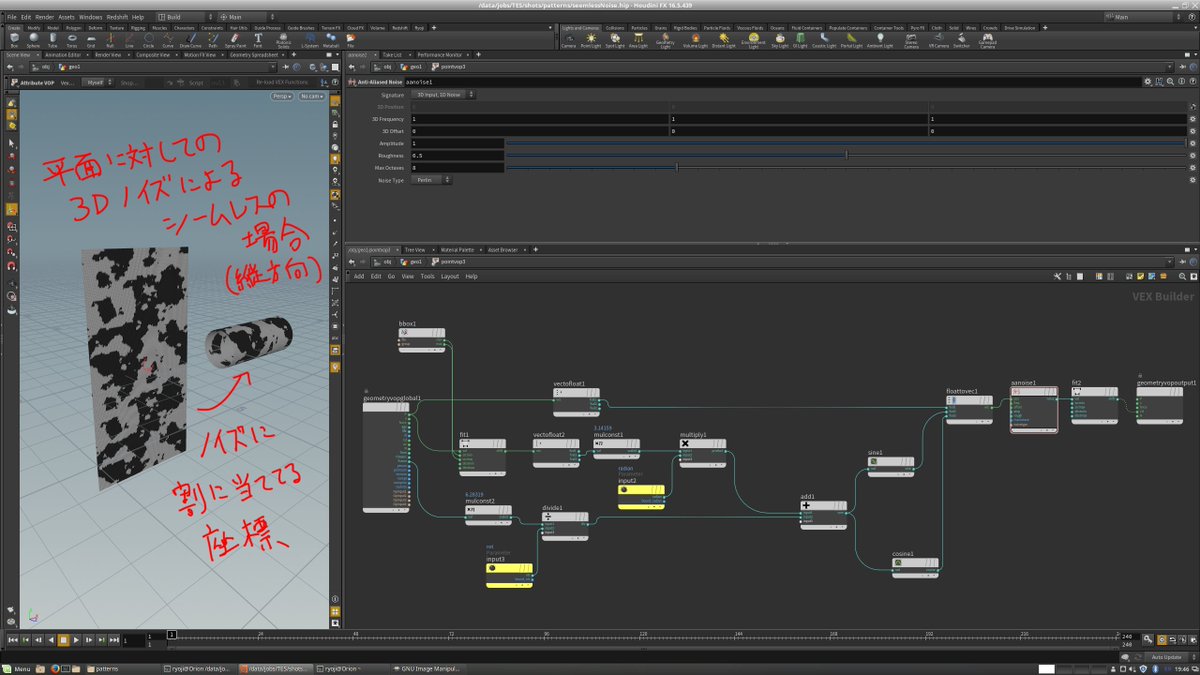This screenshot has height=675, width=1200.
Task: Select the Box shelf tool
Action: point(14,40)
